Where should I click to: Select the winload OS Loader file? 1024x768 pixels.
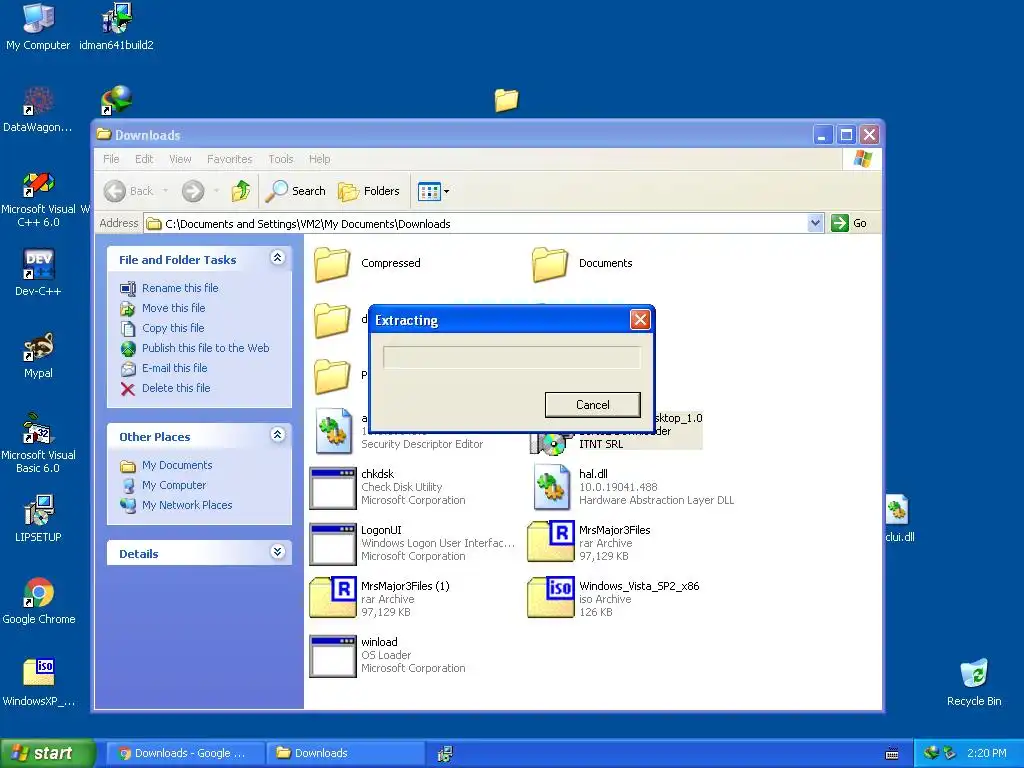point(332,656)
